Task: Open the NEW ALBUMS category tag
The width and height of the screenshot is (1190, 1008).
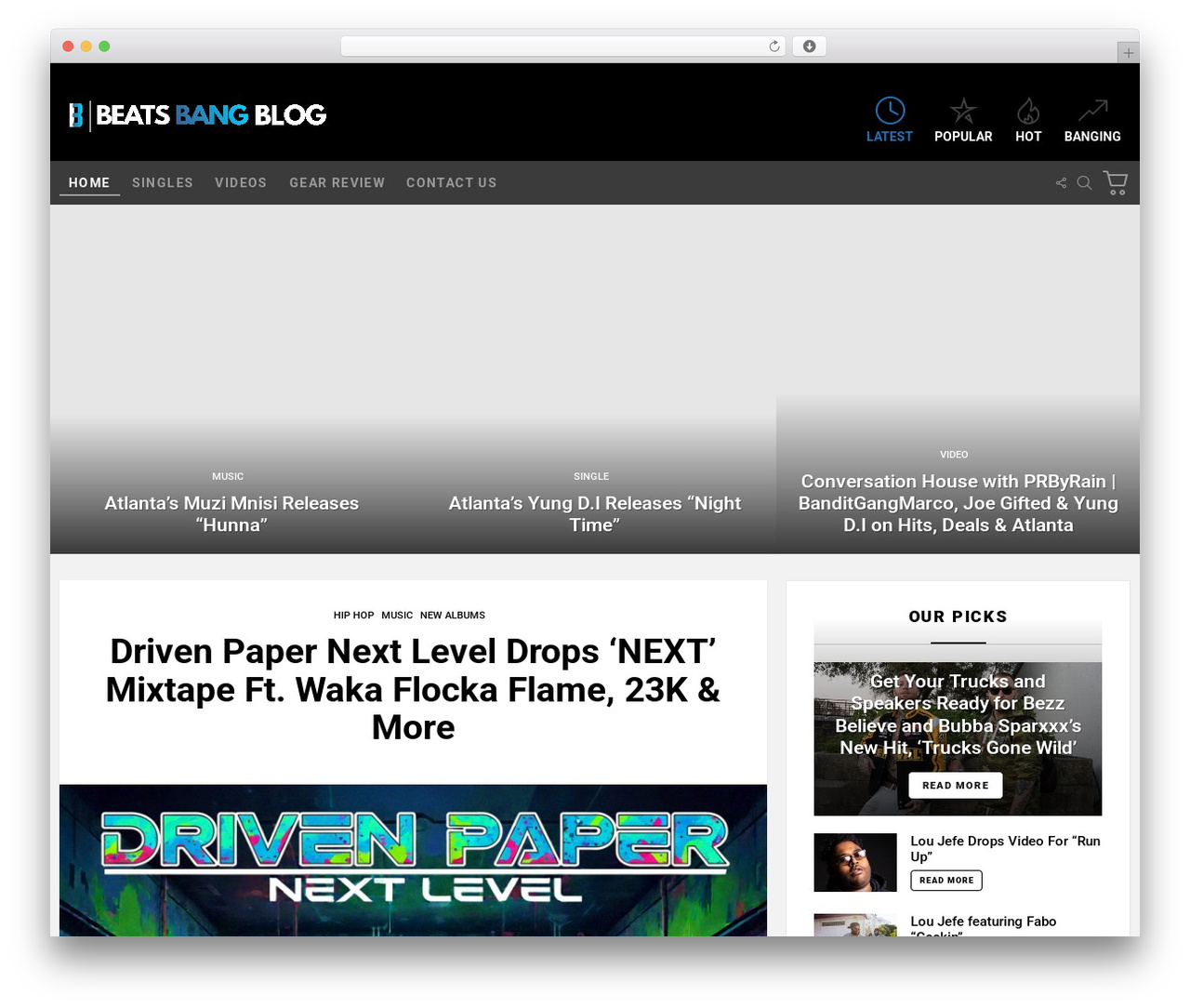Action: tap(453, 616)
